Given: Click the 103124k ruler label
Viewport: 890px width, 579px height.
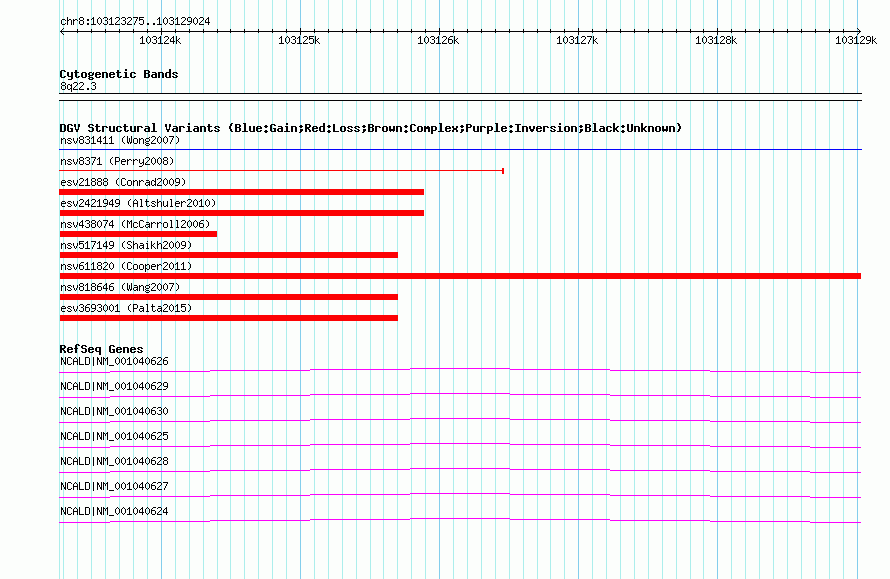Looking at the screenshot, I should coord(160,40).
